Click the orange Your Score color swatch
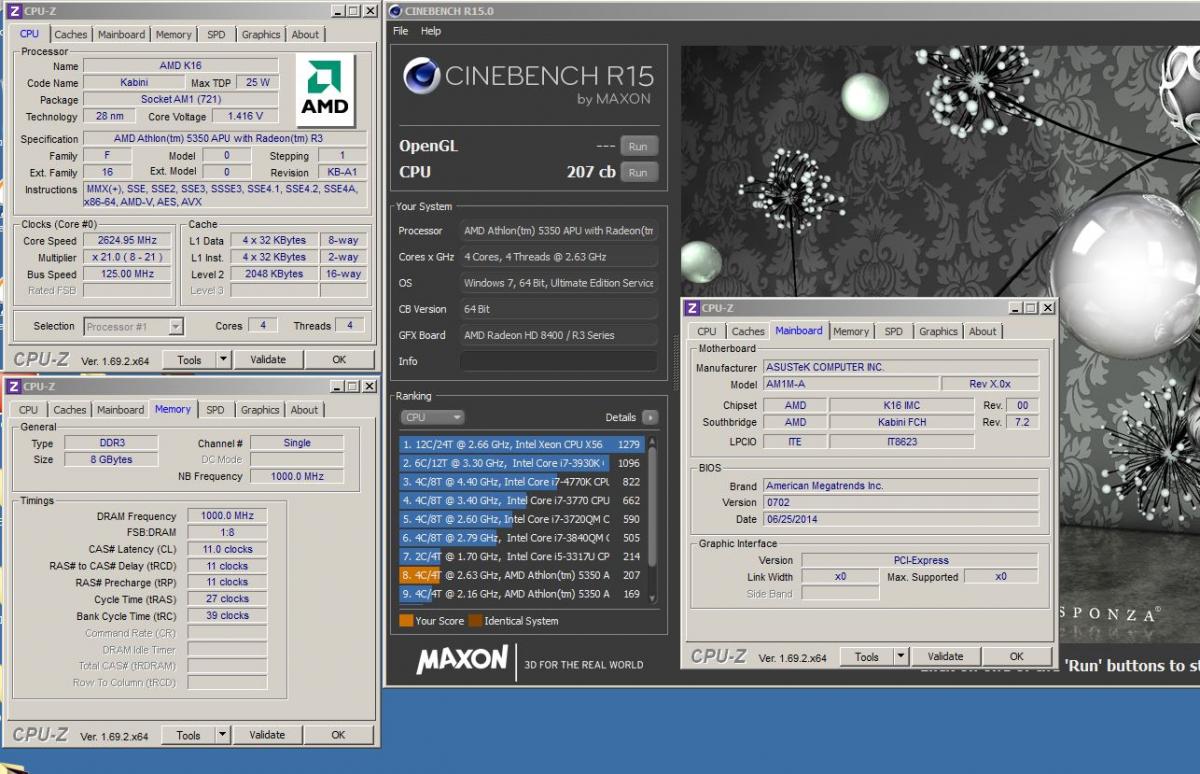 [x=406, y=621]
